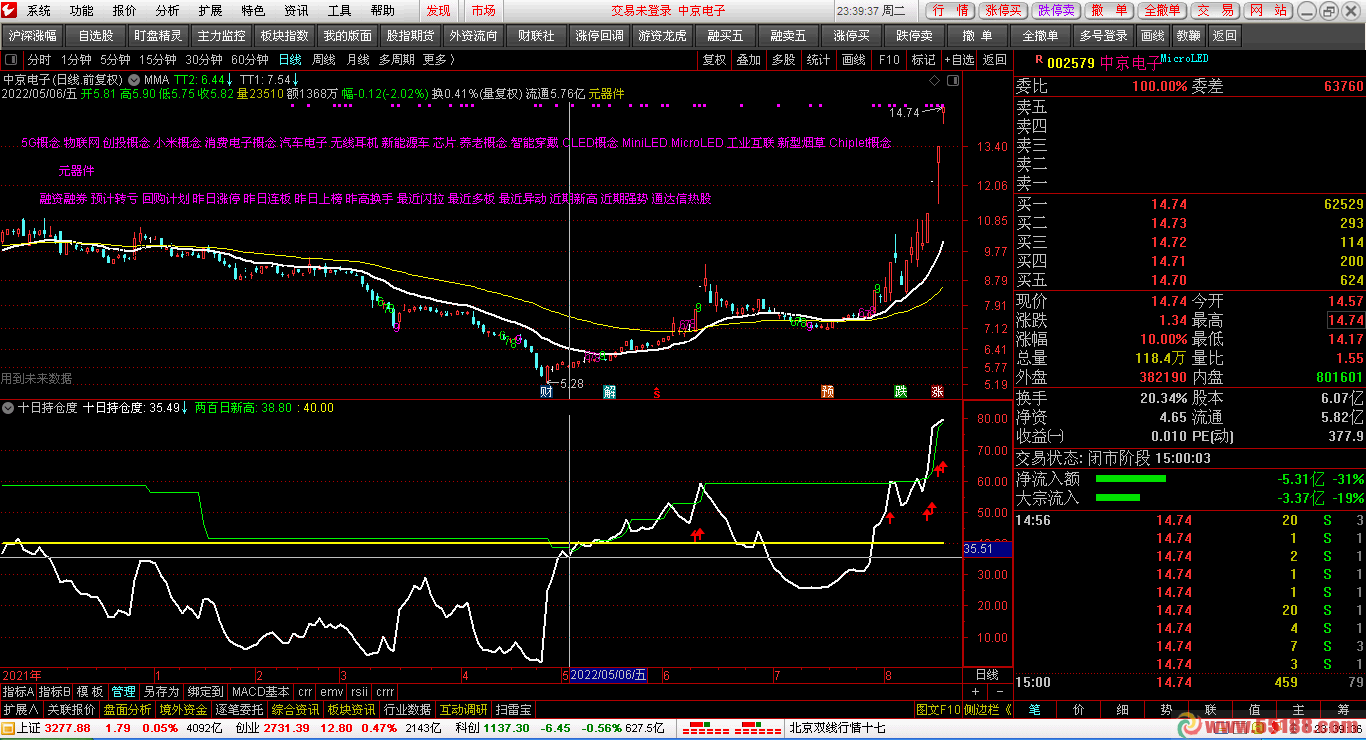The height and width of the screenshot is (740, 1366).
Task: Click the diamond icon above chart
Action: 934,79
